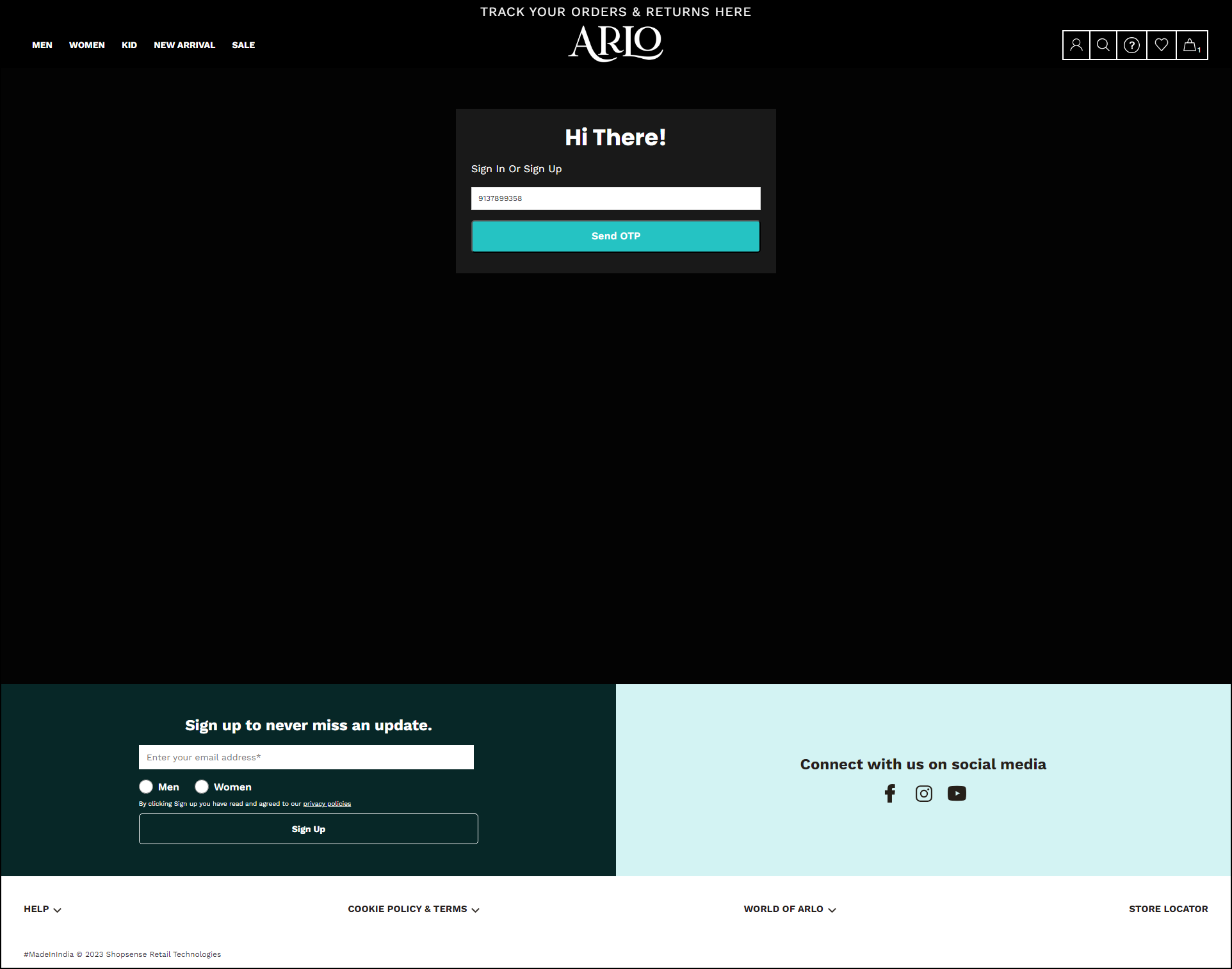Click Sign up to never miss heading
1232x969 pixels.
click(309, 725)
